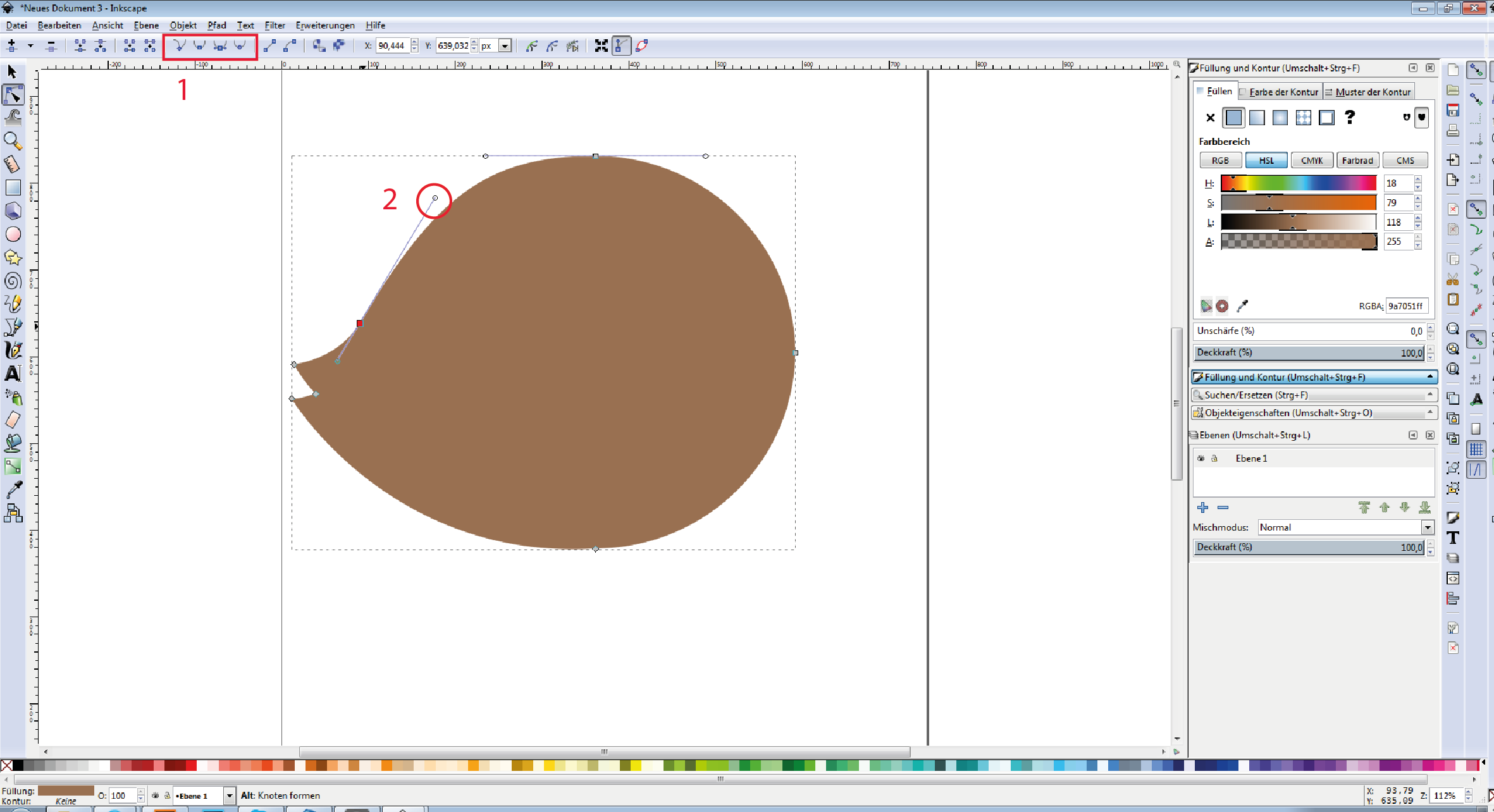Switch color mode to CMS

1405,161
